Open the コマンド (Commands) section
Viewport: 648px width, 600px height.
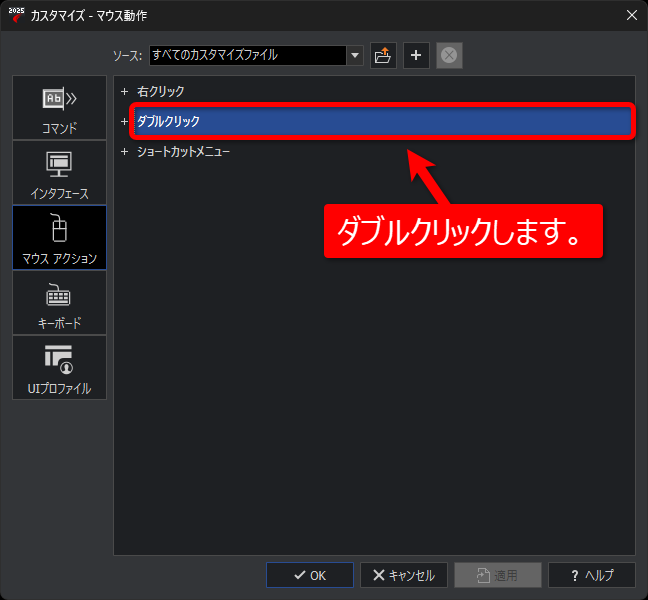click(60, 107)
